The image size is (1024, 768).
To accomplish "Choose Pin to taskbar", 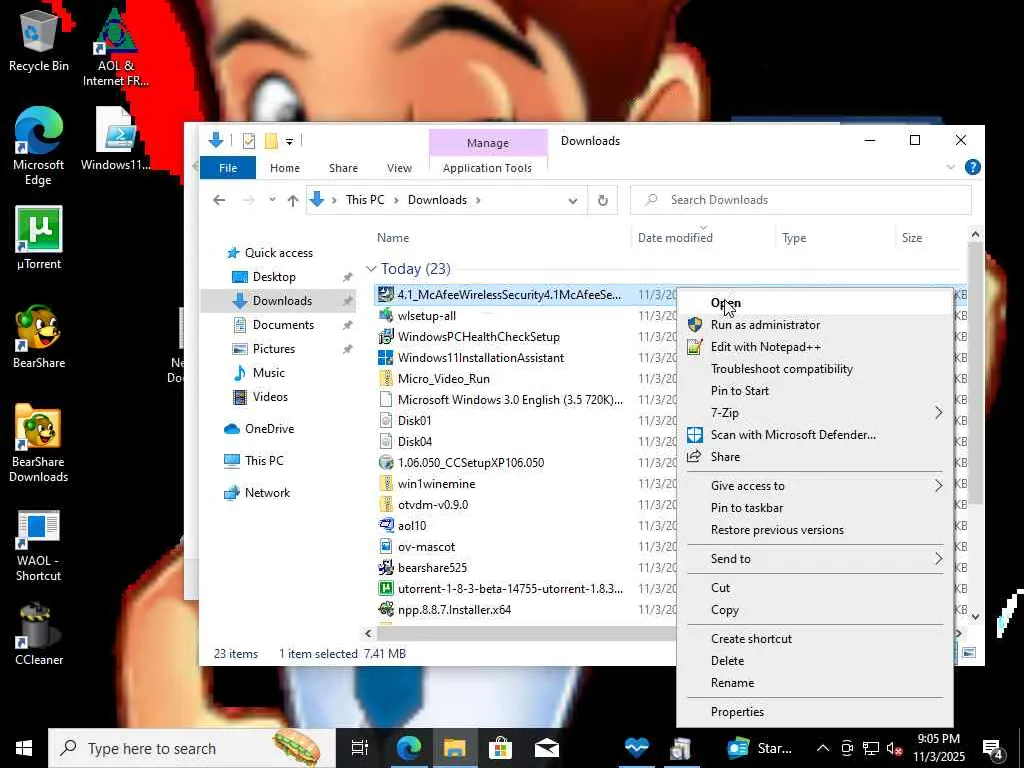I will [814, 507].
